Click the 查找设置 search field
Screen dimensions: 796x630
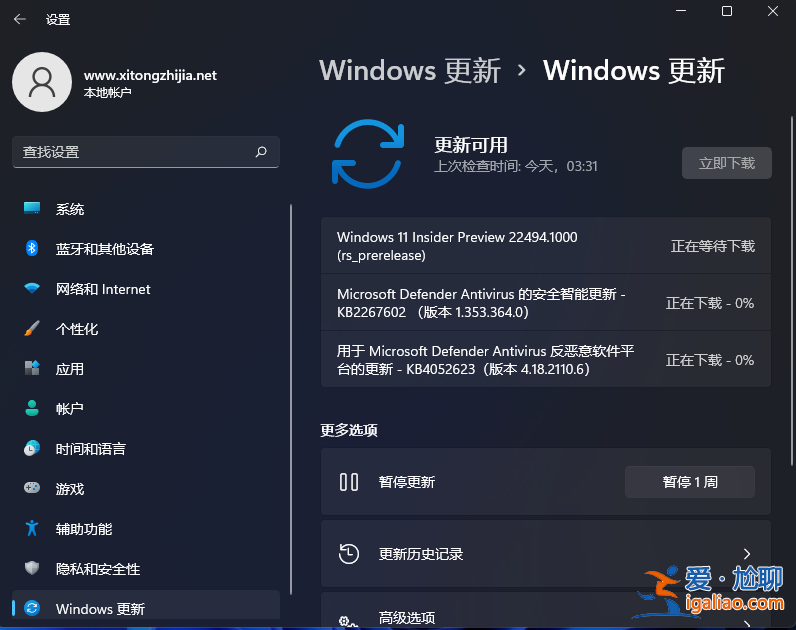click(x=146, y=152)
